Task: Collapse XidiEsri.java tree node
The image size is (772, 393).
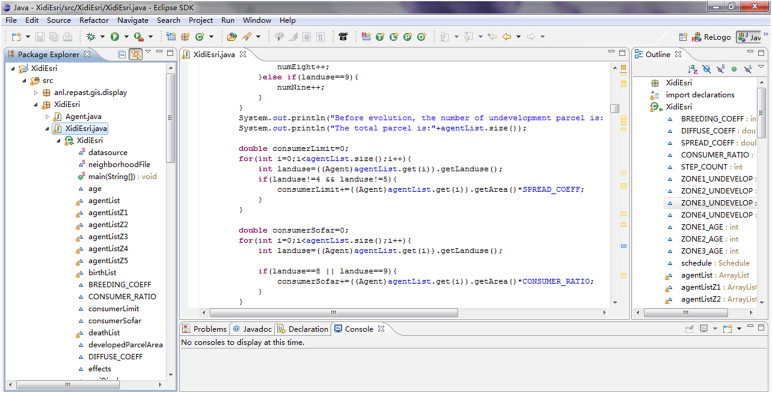Action: tap(47, 129)
